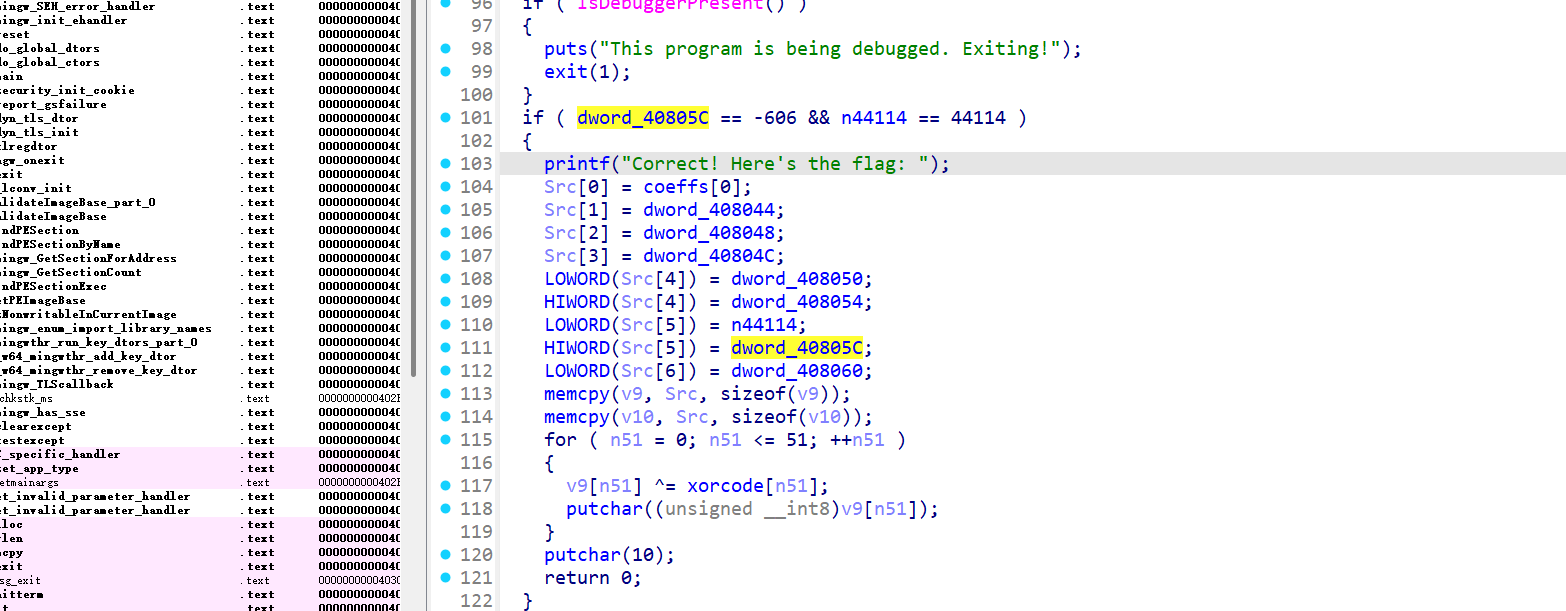This screenshot has width=1566, height=611.
Task: Click breakpoint dot beside line 99
Action: (445, 71)
